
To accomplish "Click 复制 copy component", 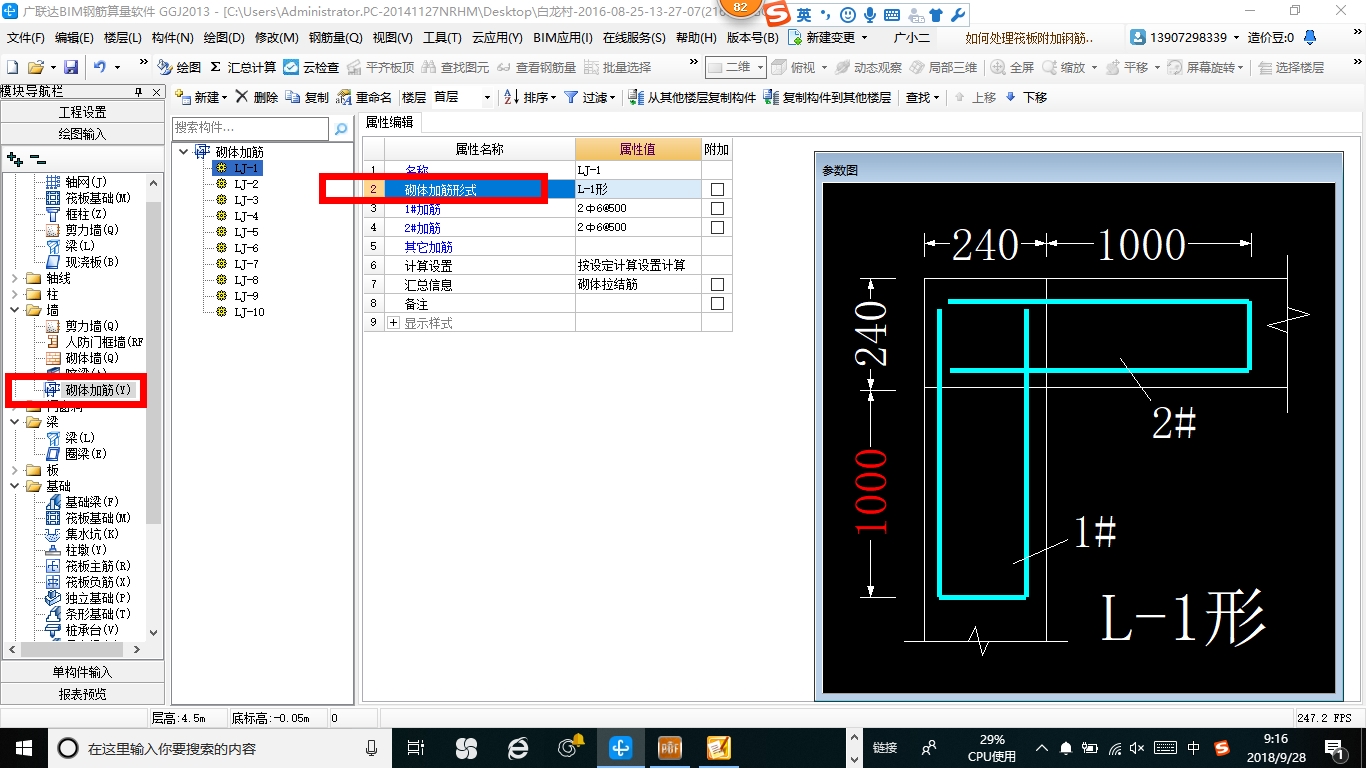I will (x=307, y=97).
